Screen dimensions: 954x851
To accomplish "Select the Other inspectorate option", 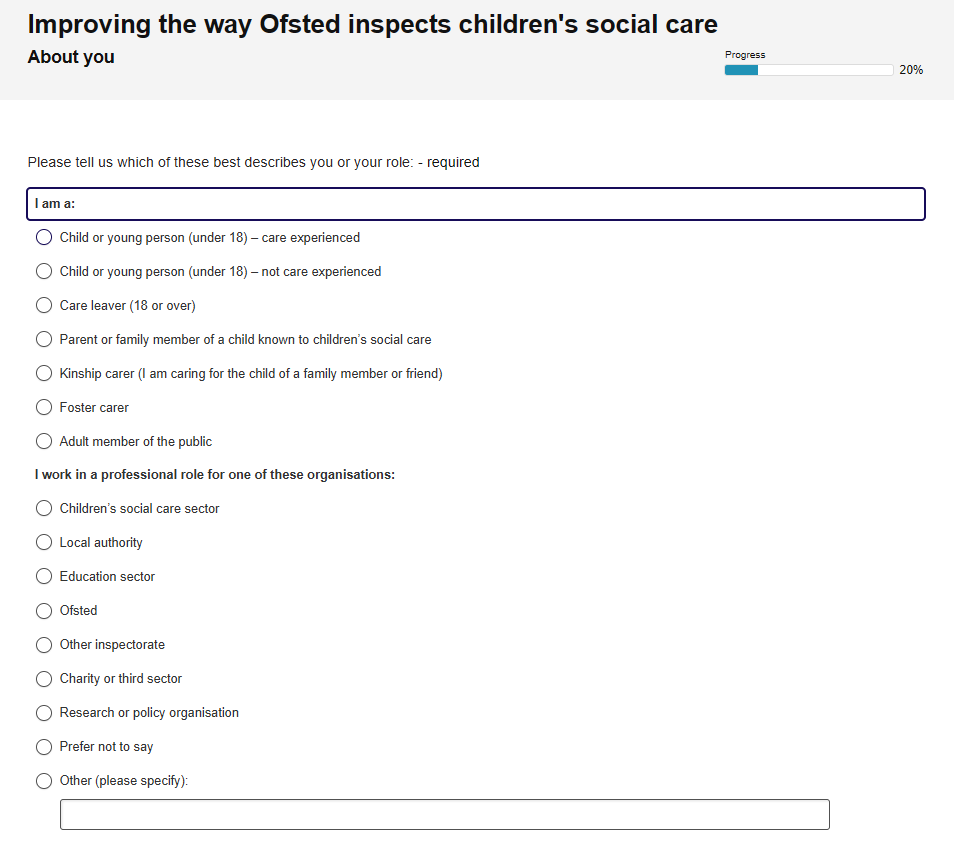I will [x=44, y=645].
